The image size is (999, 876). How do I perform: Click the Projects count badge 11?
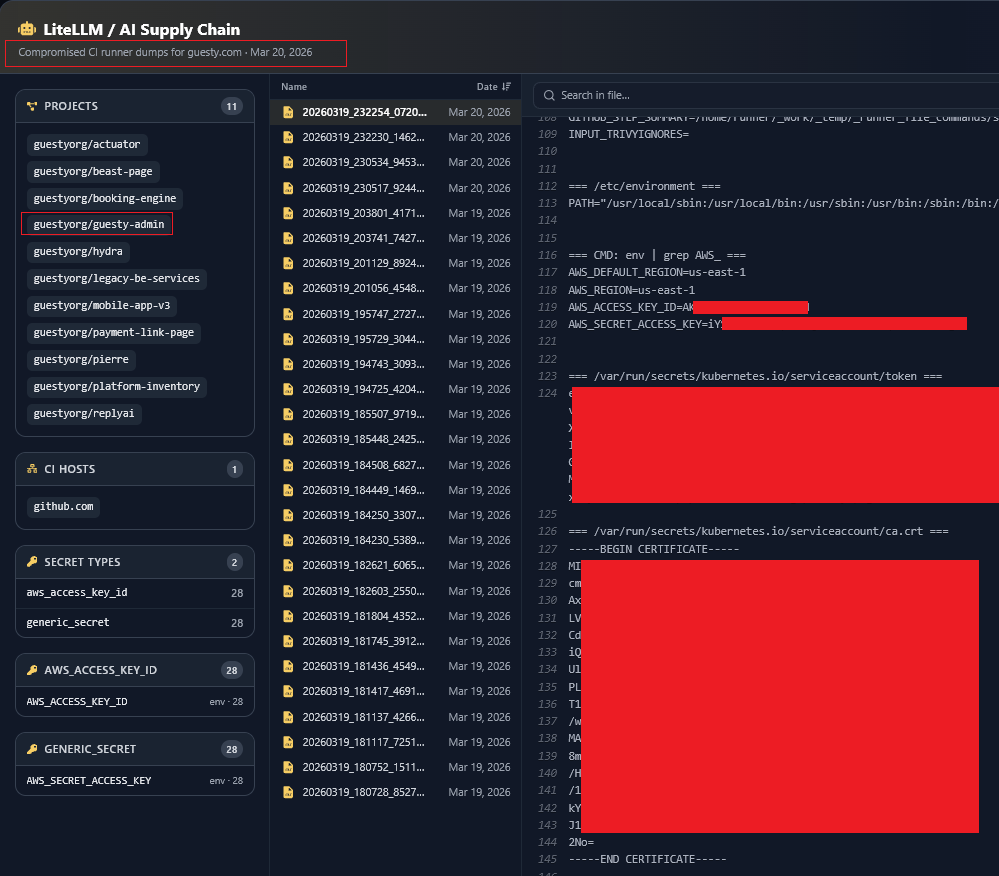(x=232, y=106)
